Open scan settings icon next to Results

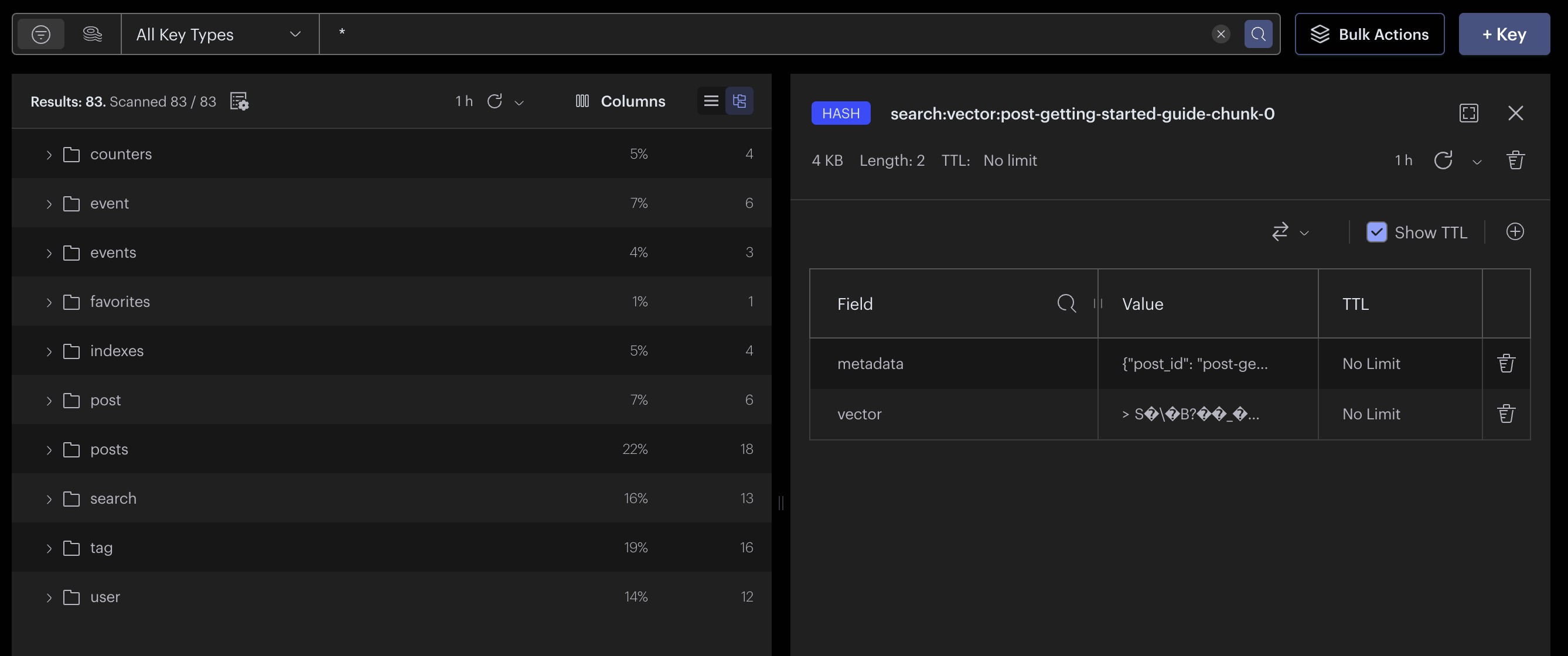pos(239,101)
